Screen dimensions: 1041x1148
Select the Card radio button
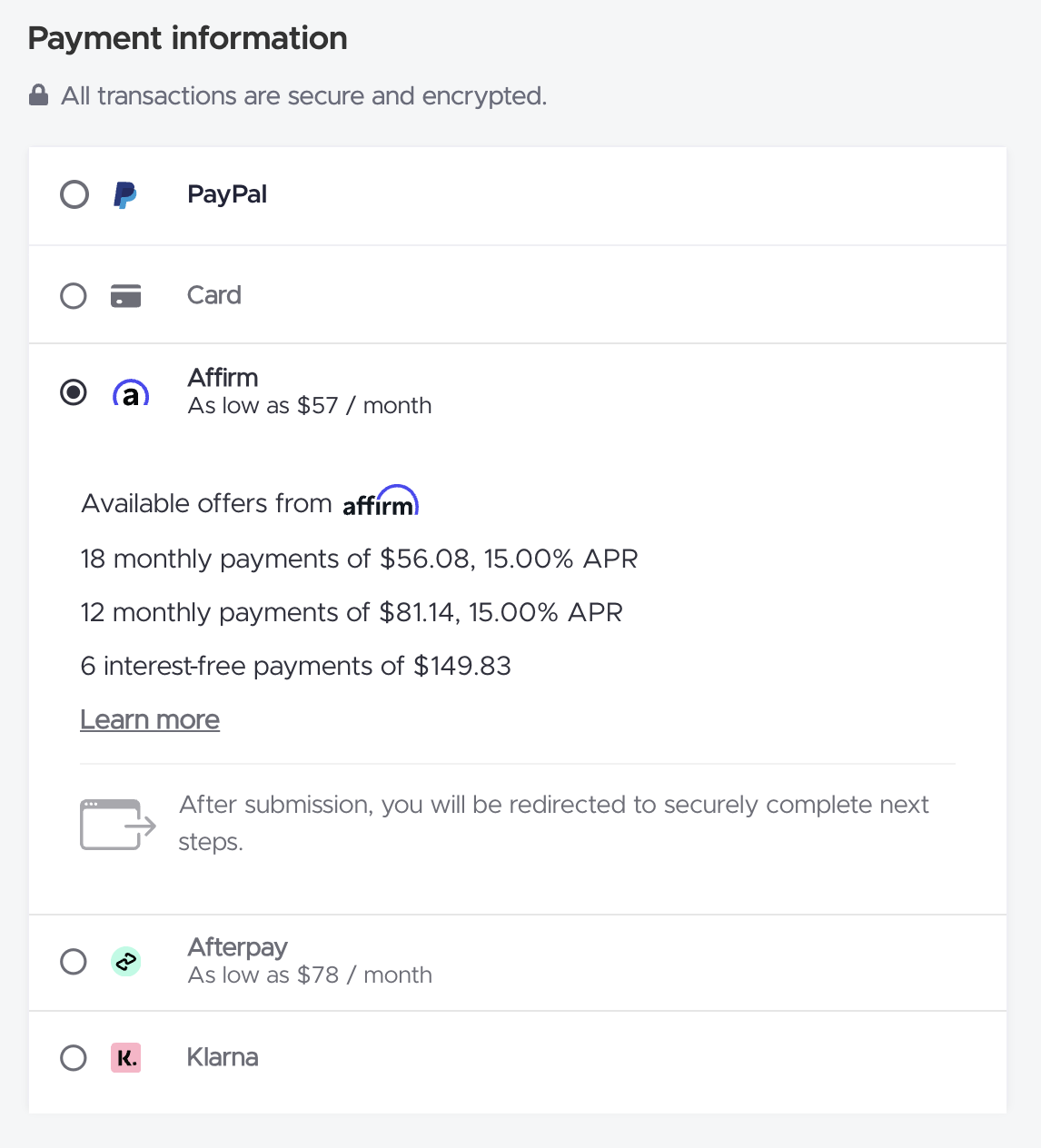tap(74, 296)
